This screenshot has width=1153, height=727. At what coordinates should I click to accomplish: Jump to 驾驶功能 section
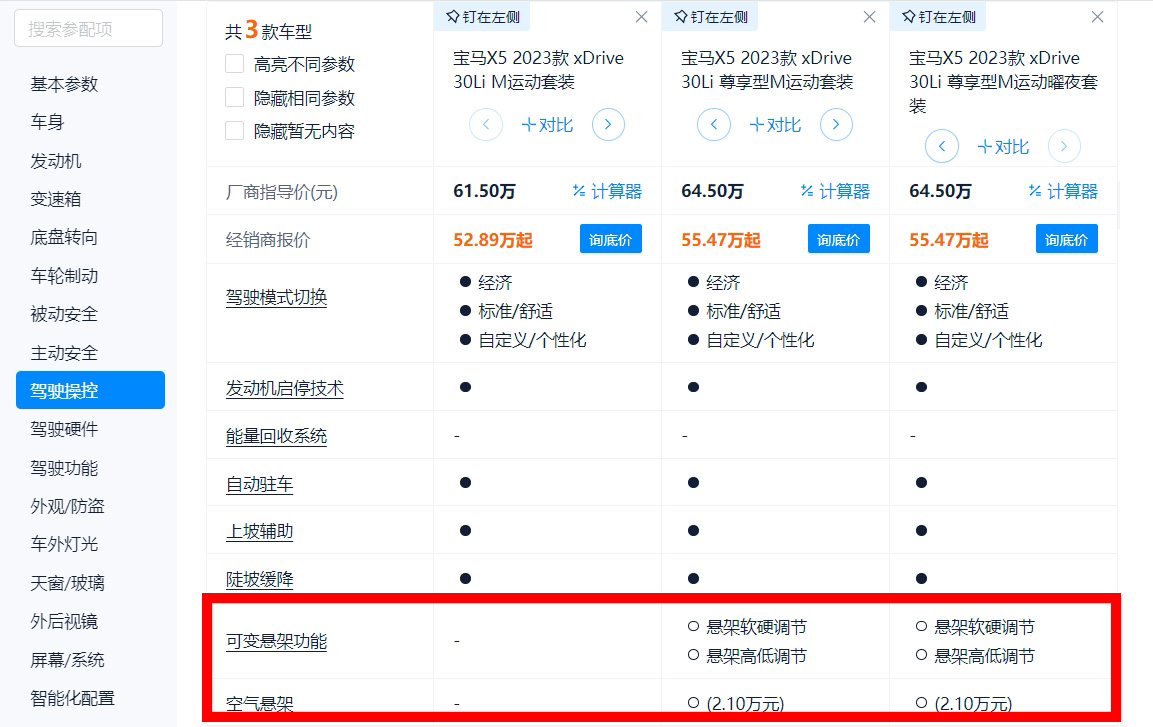click(64, 468)
